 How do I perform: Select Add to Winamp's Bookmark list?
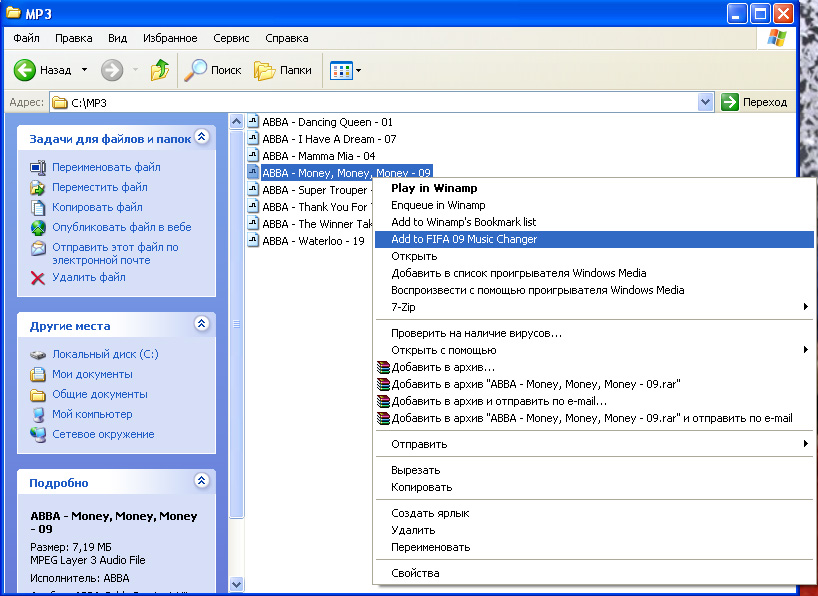click(594, 222)
